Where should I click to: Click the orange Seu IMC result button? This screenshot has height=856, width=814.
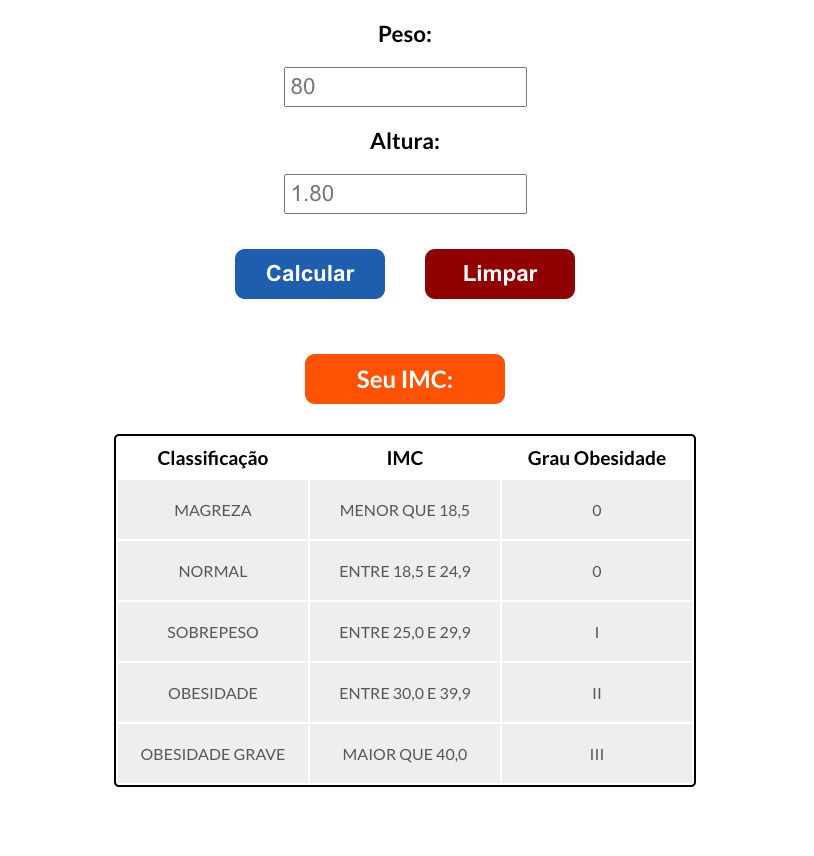404,379
